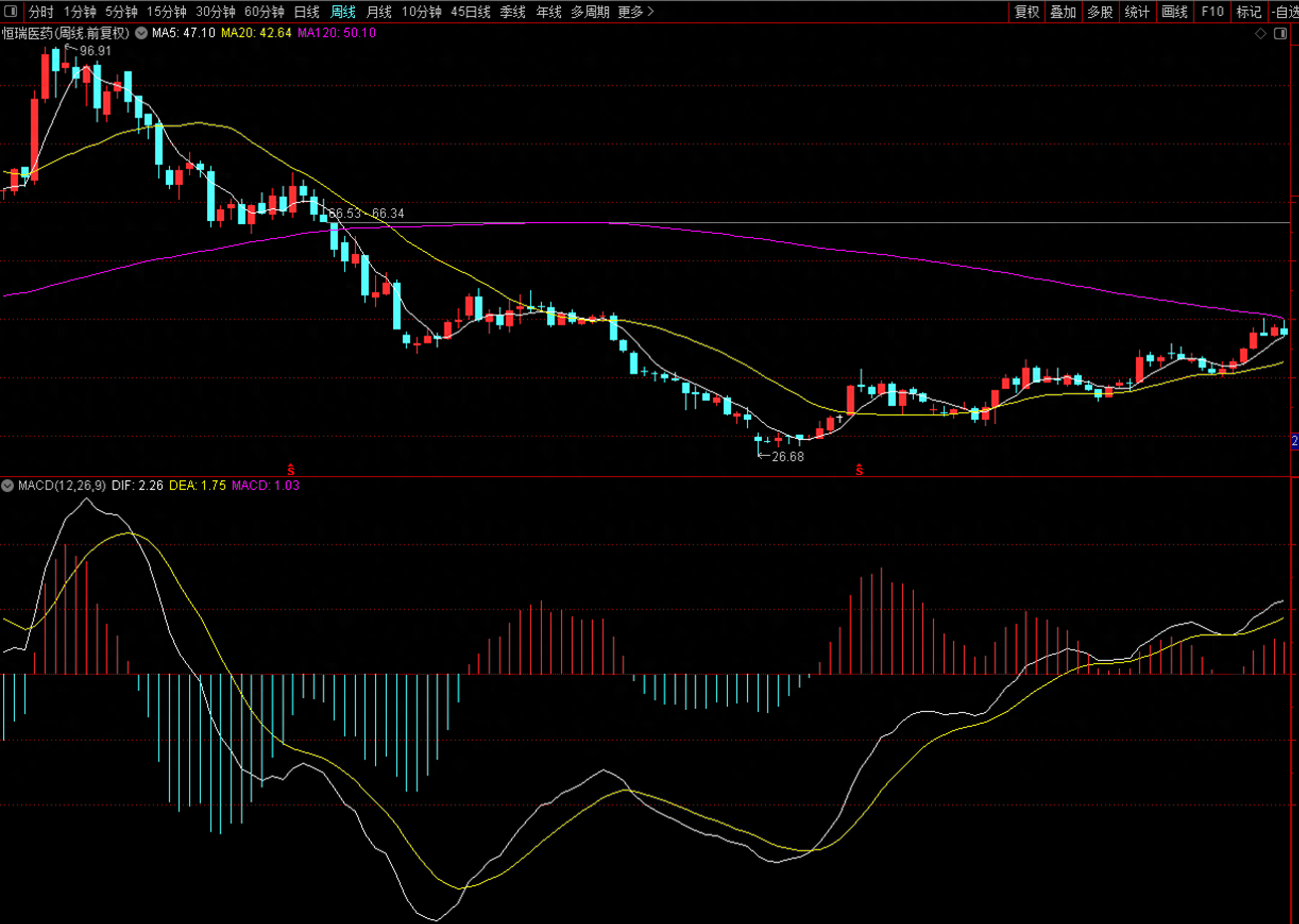Click the MA20: 42.64 label
Screen dimensions: 1299x924
click(256, 33)
